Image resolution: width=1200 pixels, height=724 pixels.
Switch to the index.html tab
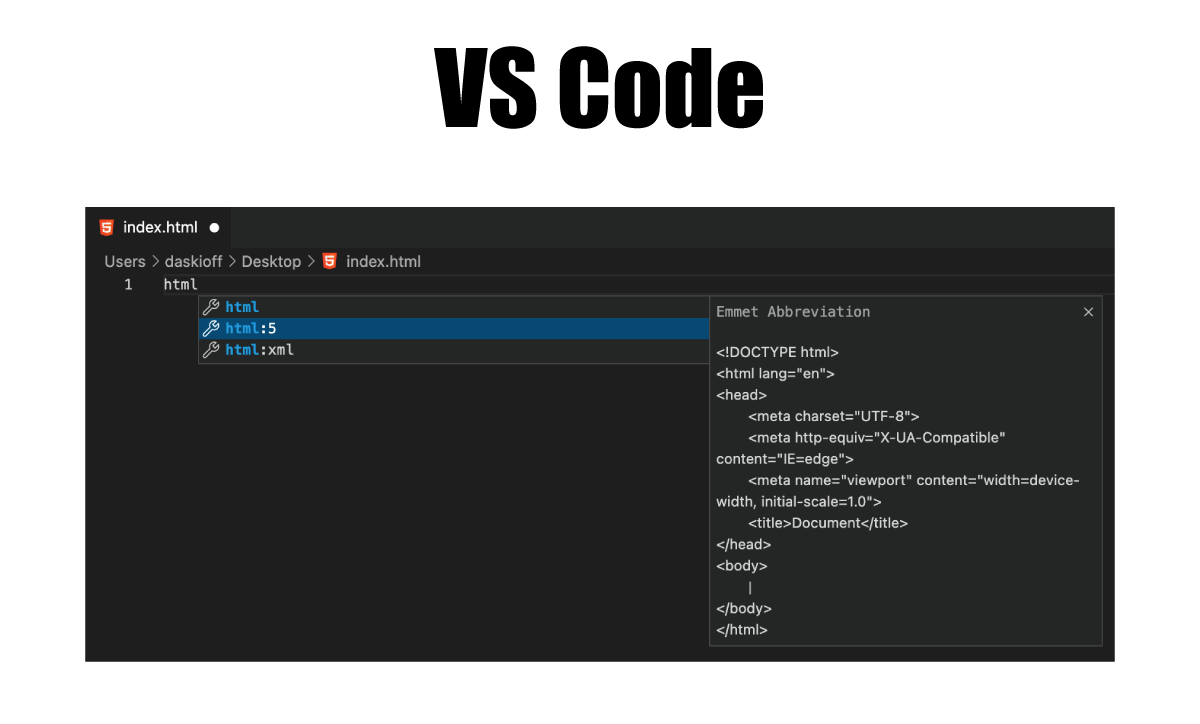[x=160, y=227]
